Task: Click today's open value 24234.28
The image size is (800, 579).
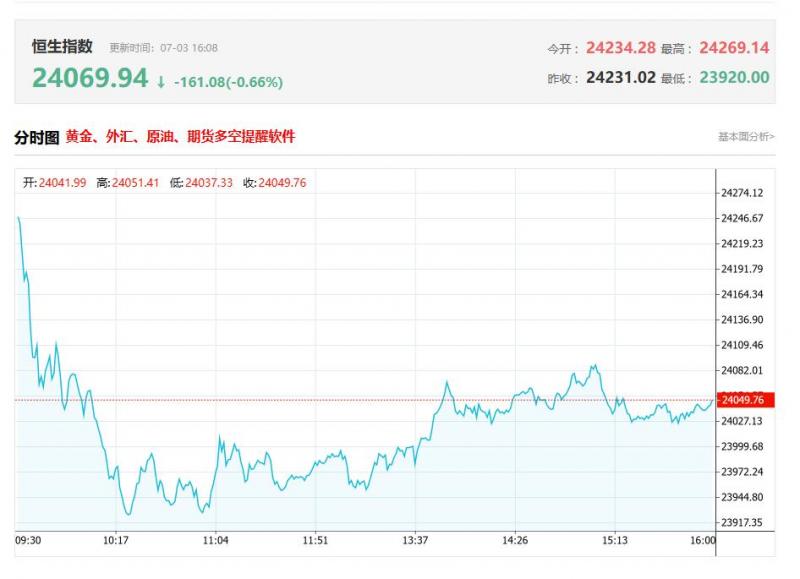Action: click(621, 48)
